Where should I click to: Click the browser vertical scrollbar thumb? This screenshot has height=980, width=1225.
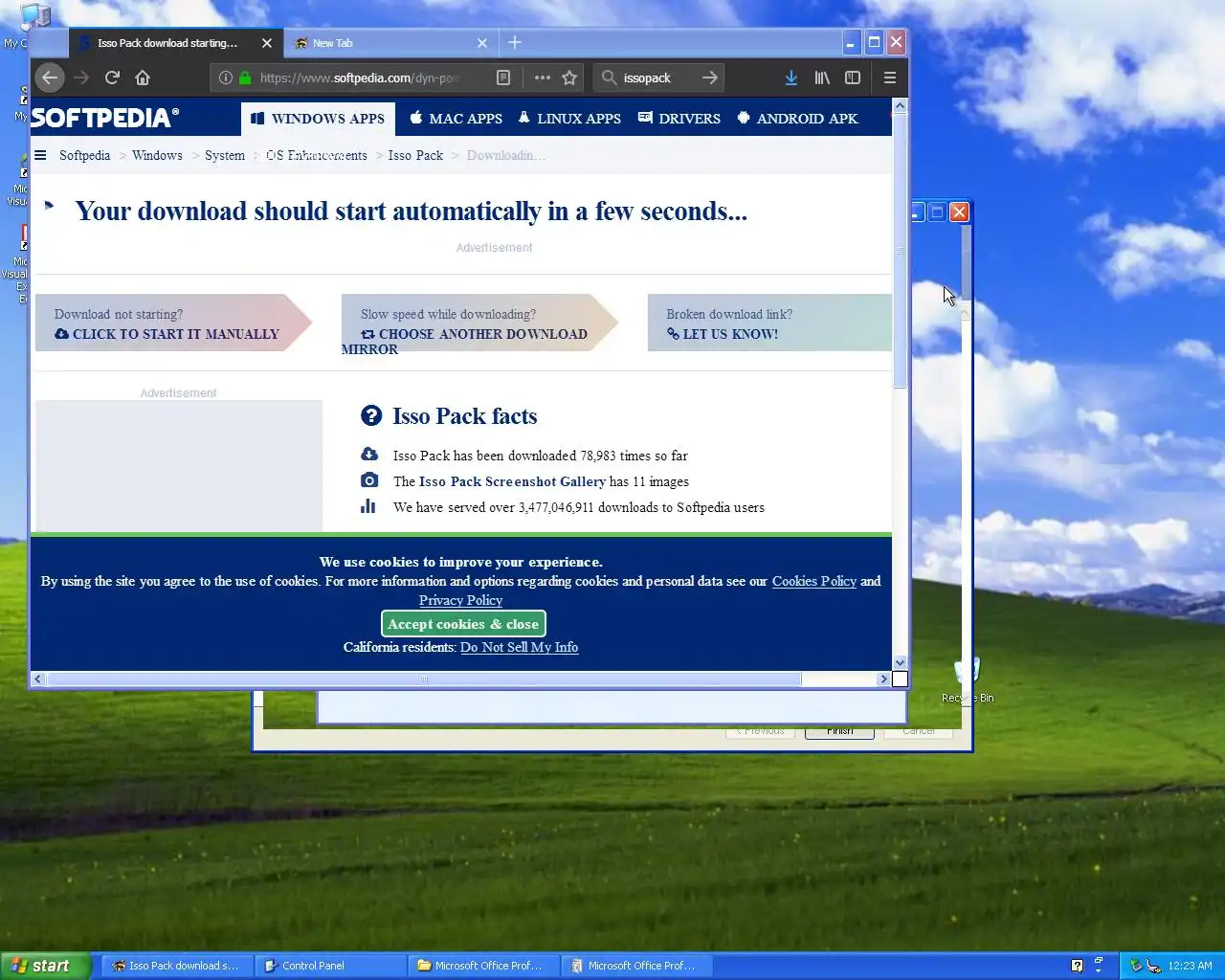pyautogui.click(x=900, y=249)
